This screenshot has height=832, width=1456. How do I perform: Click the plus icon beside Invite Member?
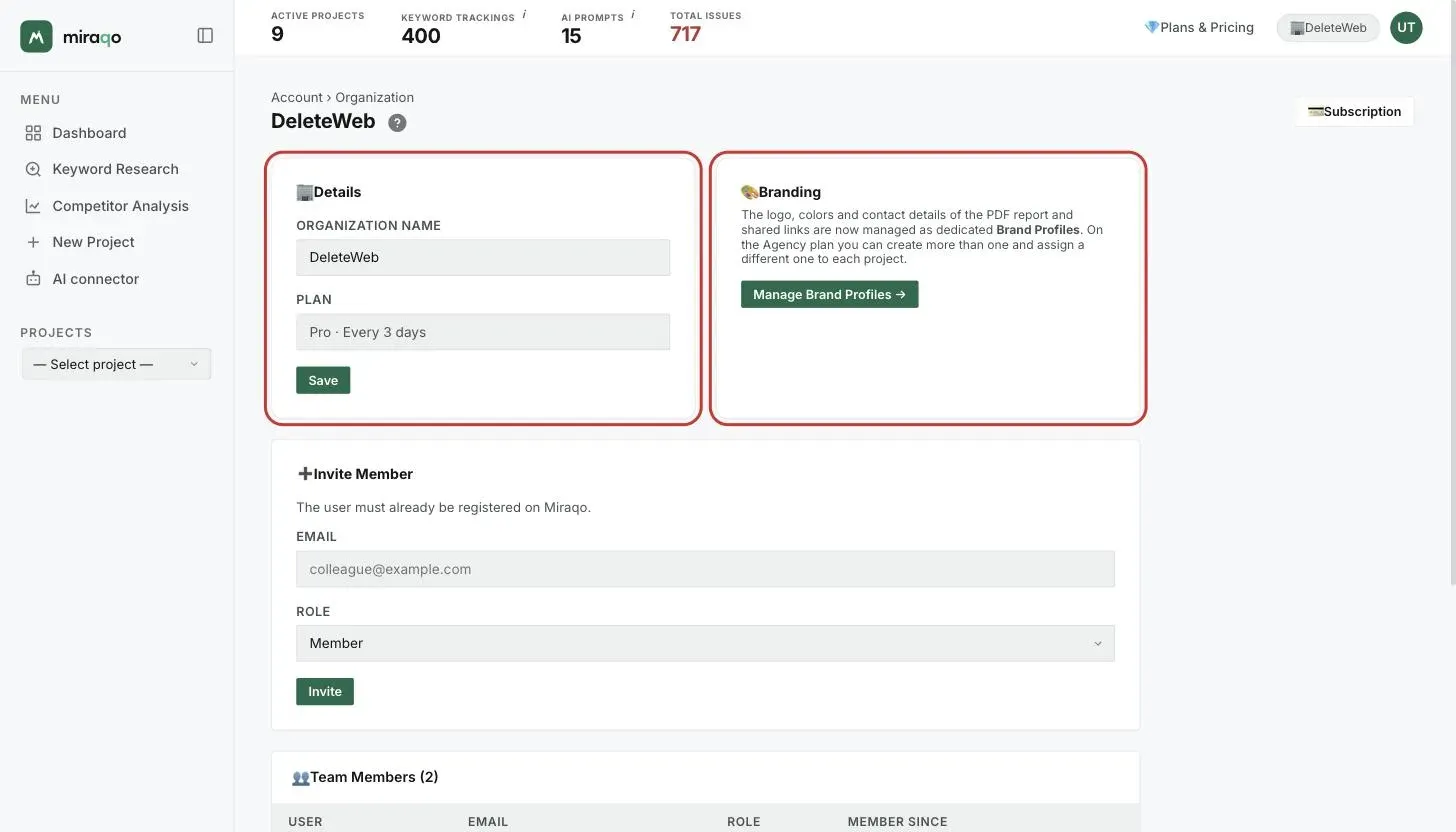click(x=305, y=474)
